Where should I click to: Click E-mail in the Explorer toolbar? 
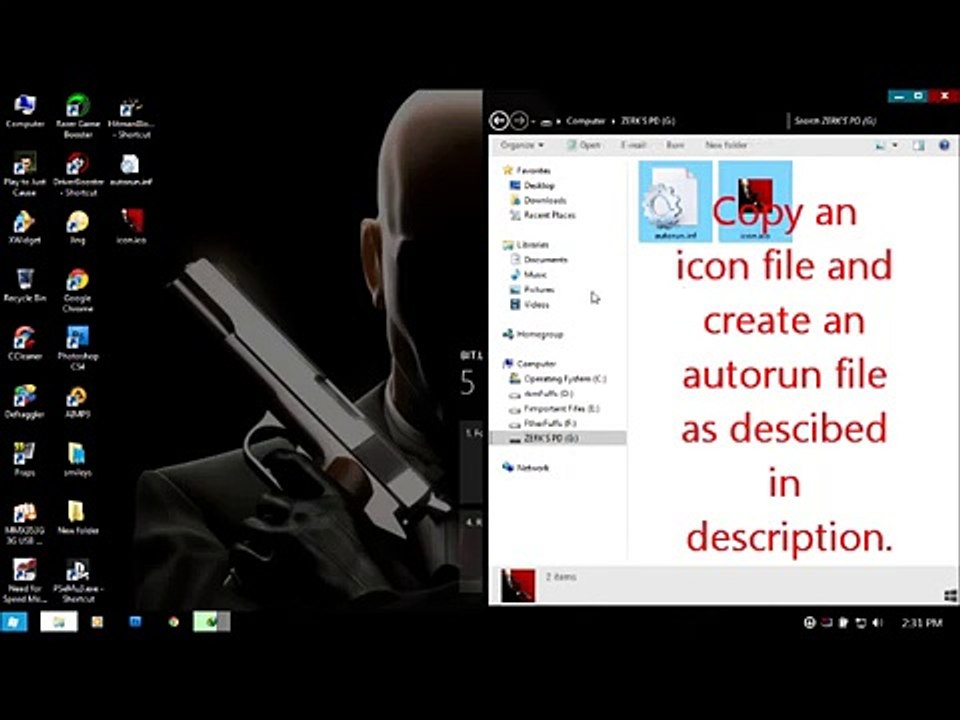[633, 145]
